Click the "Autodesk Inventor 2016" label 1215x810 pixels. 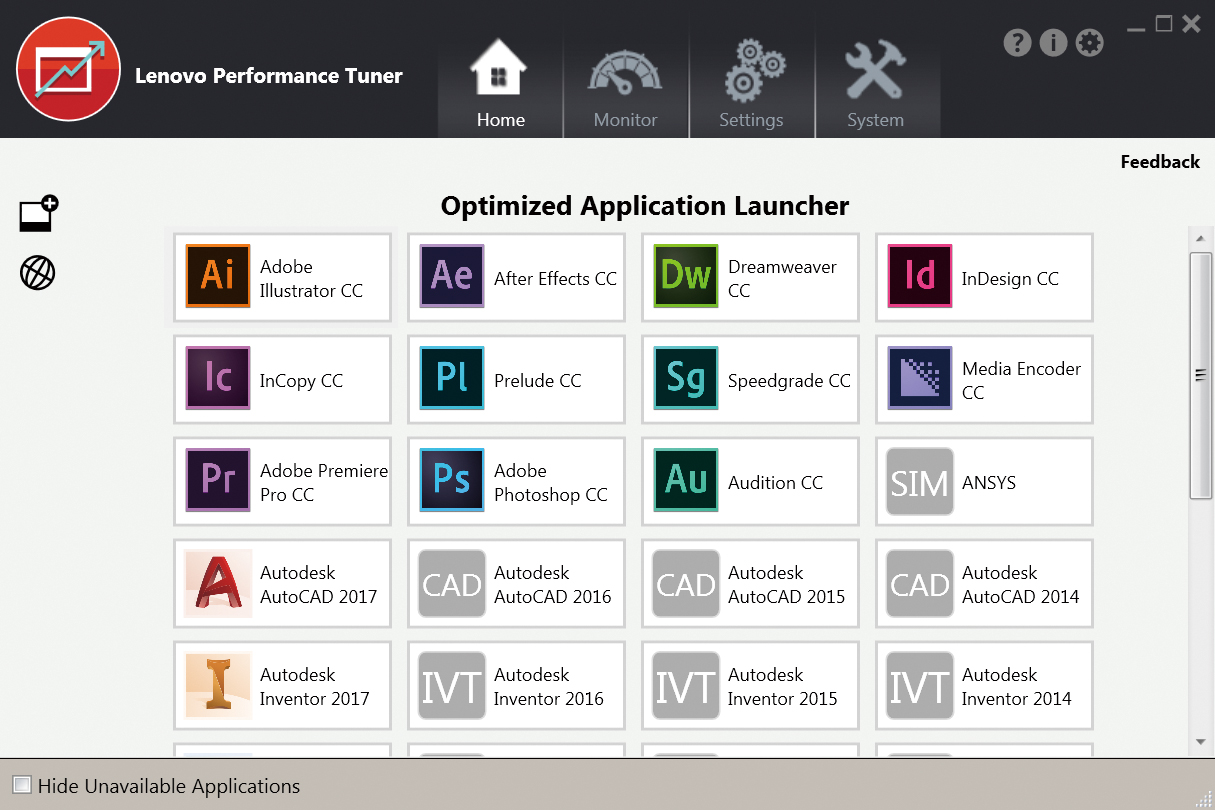pyautogui.click(x=548, y=687)
